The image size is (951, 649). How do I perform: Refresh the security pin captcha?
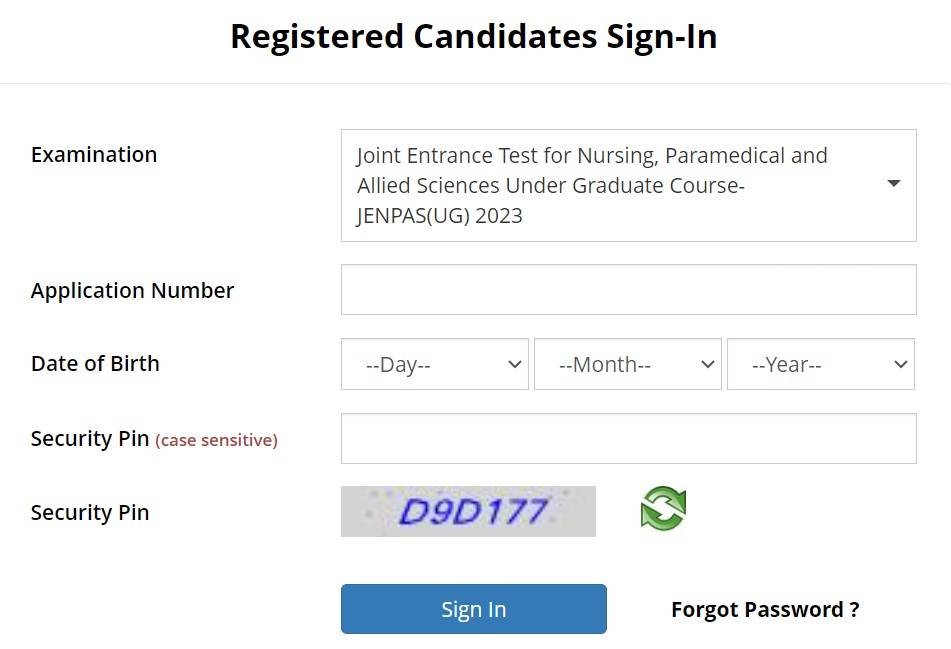coord(663,509)
